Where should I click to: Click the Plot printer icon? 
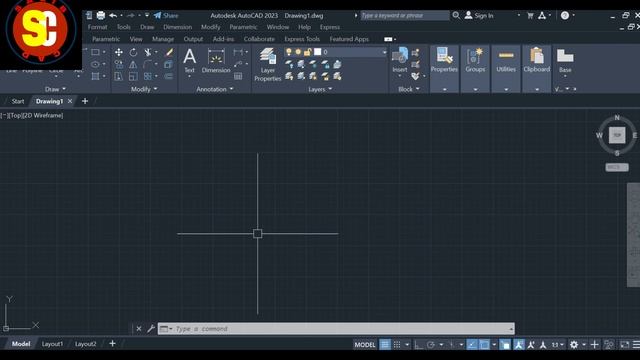point(100,16)
